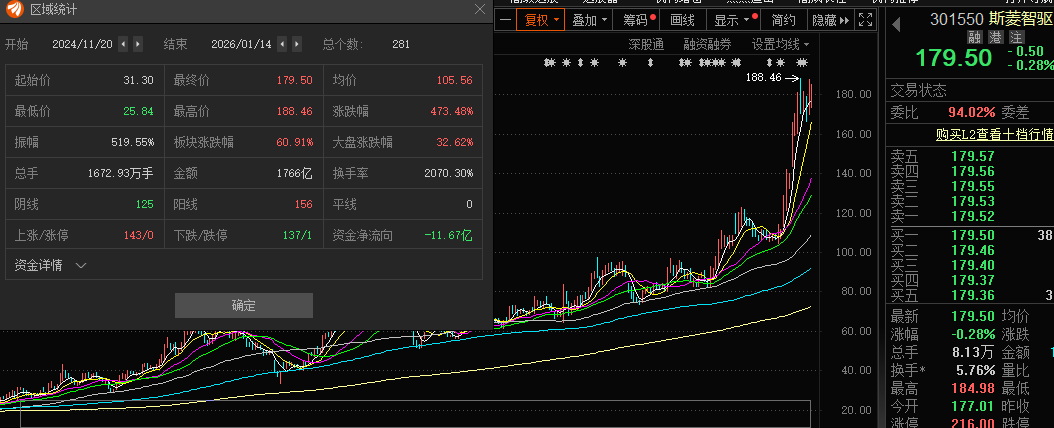Image resolution: width=1054 pixels, height=428 pixels.
Task: Step start date back one day
Action: (123, 44)
